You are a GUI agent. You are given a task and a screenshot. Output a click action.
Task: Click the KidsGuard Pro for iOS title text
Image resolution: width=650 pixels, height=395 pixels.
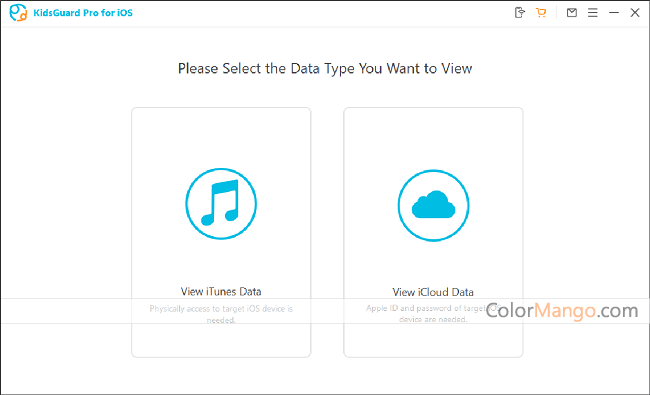83,13
